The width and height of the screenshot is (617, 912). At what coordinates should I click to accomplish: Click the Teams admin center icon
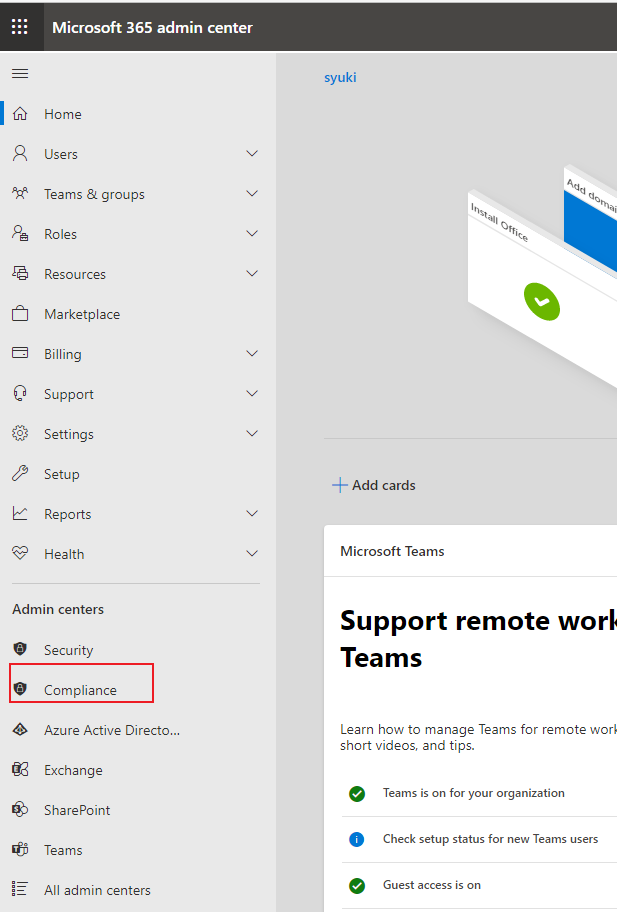click(20, 849)
